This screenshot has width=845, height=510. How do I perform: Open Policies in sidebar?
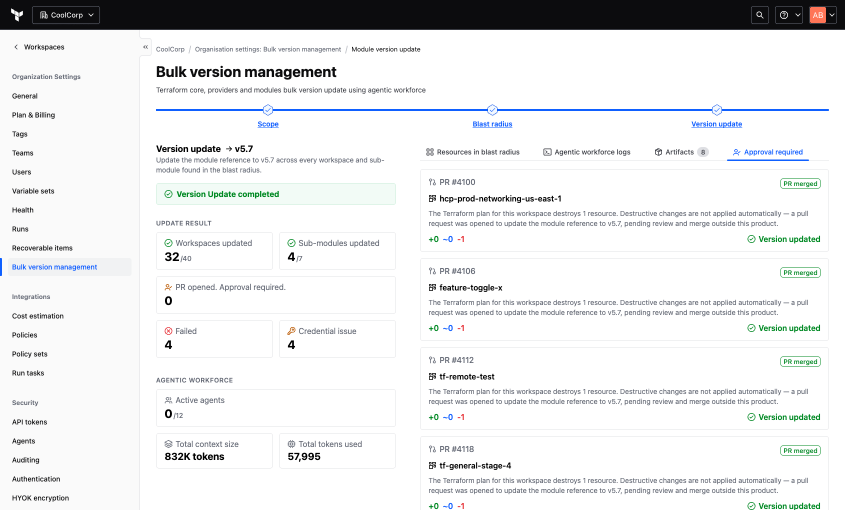pyautogui.click(x=24, y=335)
